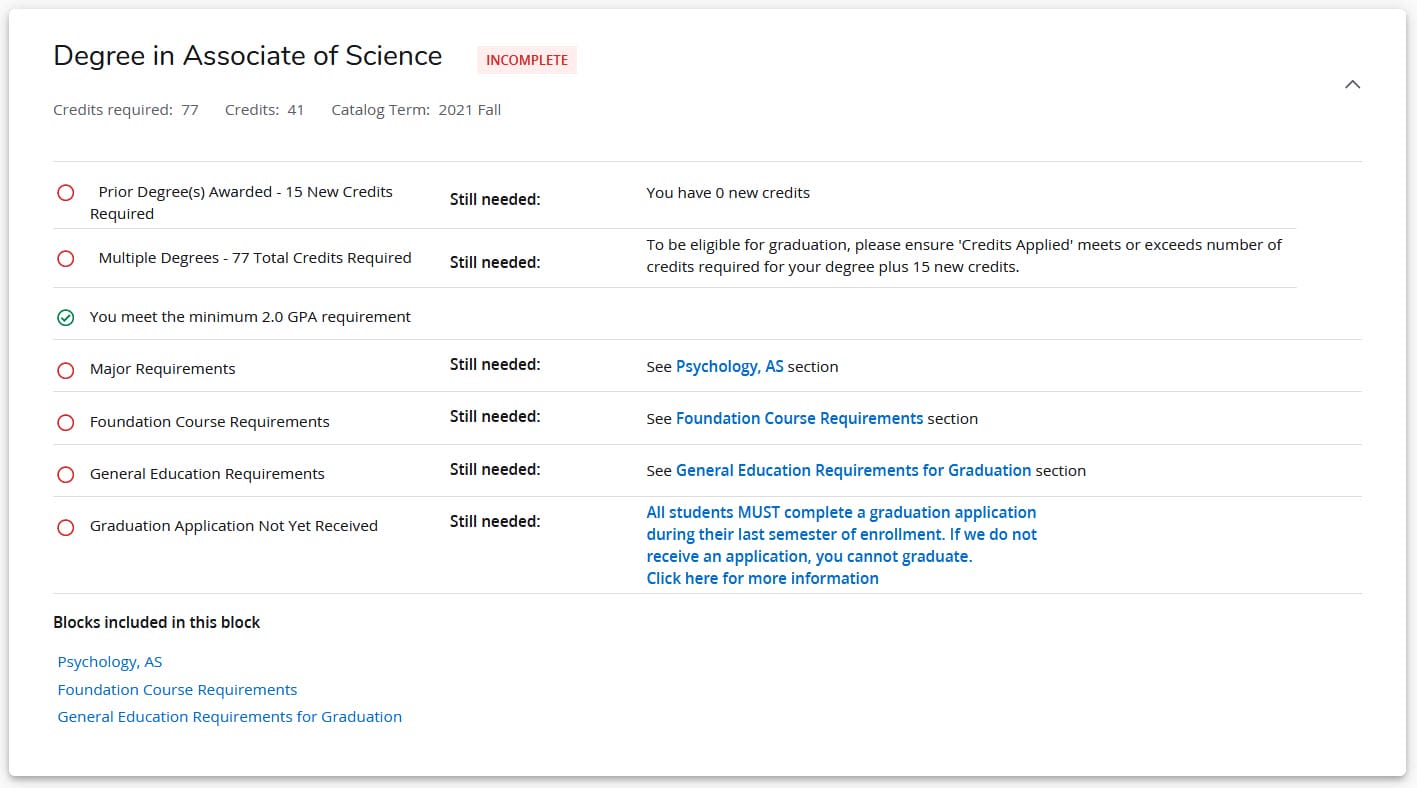Click the red circle for Multiple Degrees requirement
Viewport: 1417px width, 788px height.
(x=66, y=258)
